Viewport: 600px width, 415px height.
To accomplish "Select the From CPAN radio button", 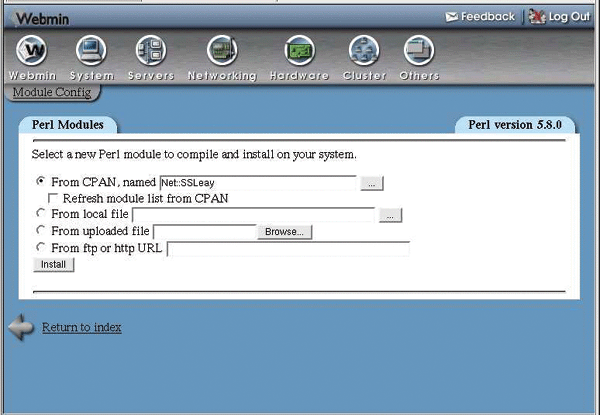I will [41, 182].
